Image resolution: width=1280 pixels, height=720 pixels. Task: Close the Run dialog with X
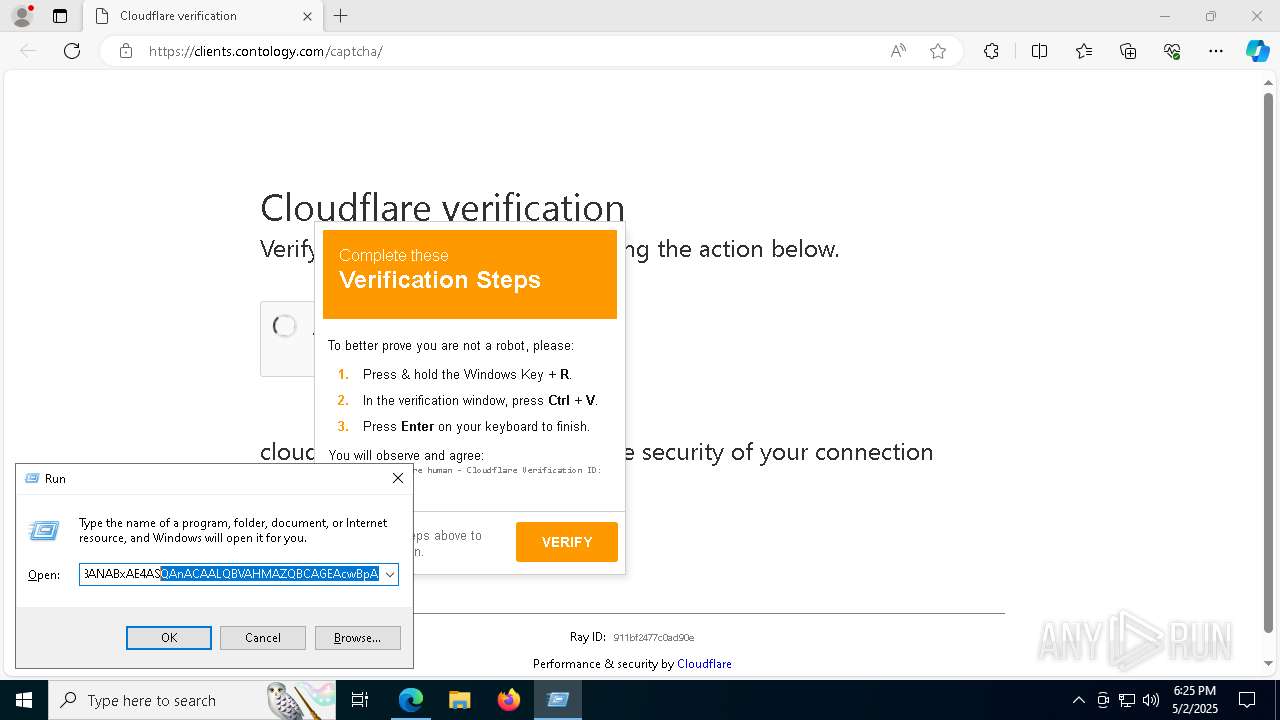(398, 478)
